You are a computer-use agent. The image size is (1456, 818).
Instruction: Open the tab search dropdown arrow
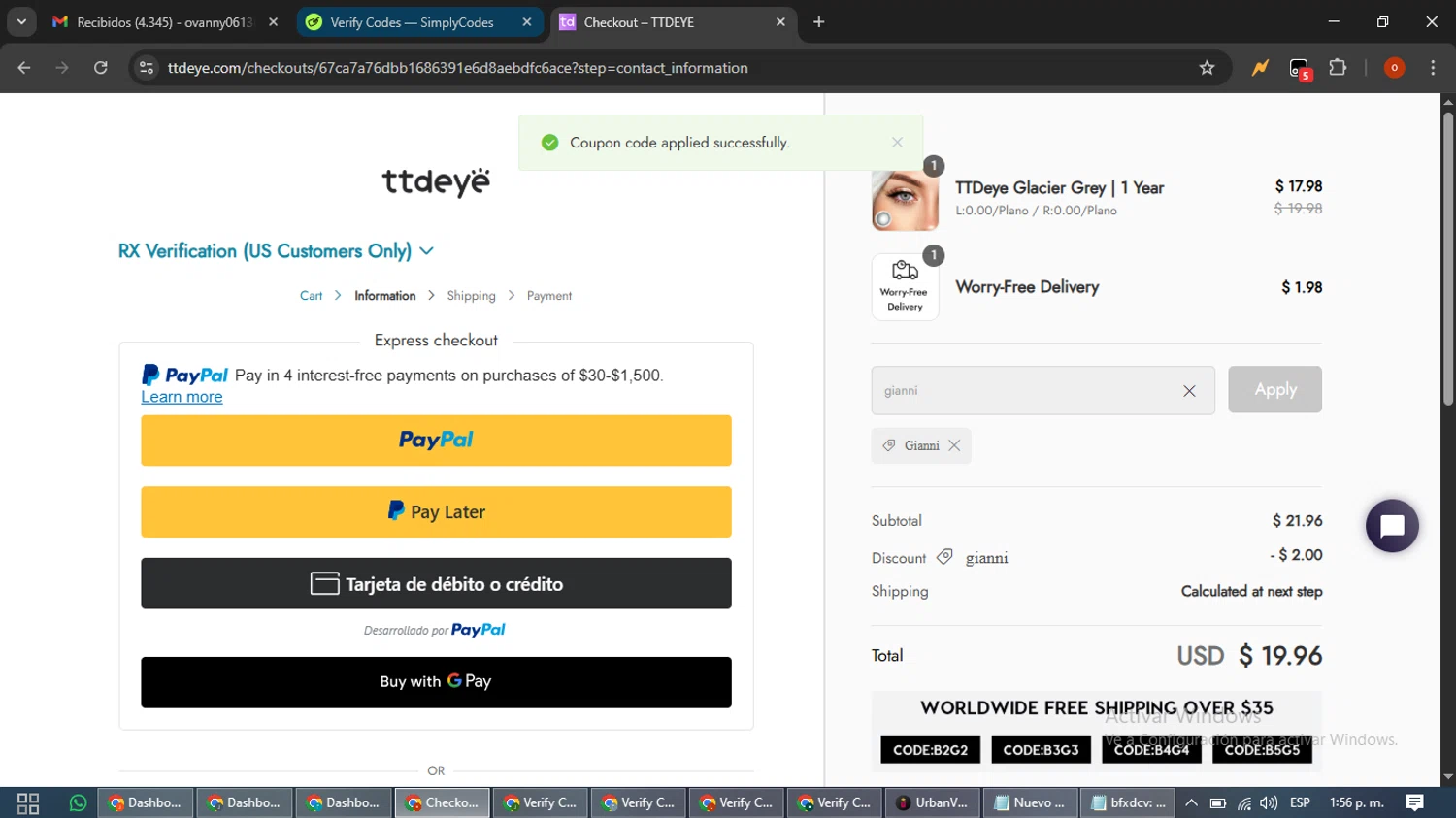coord(21,21)
